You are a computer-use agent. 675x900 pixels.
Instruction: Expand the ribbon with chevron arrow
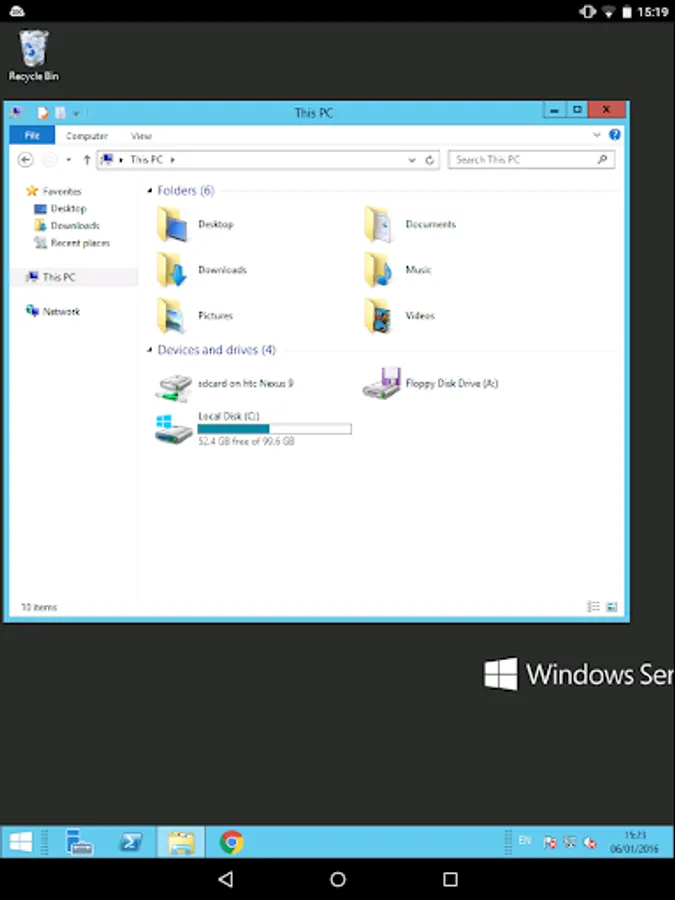[x=597, y=135]
